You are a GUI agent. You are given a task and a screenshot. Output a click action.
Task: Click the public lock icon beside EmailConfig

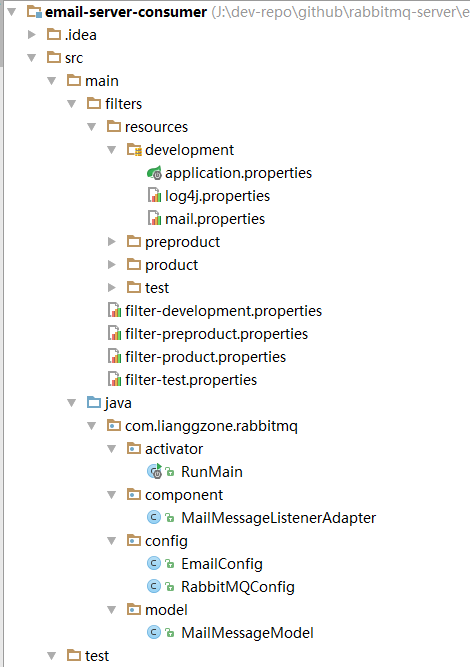pos(170,564)
